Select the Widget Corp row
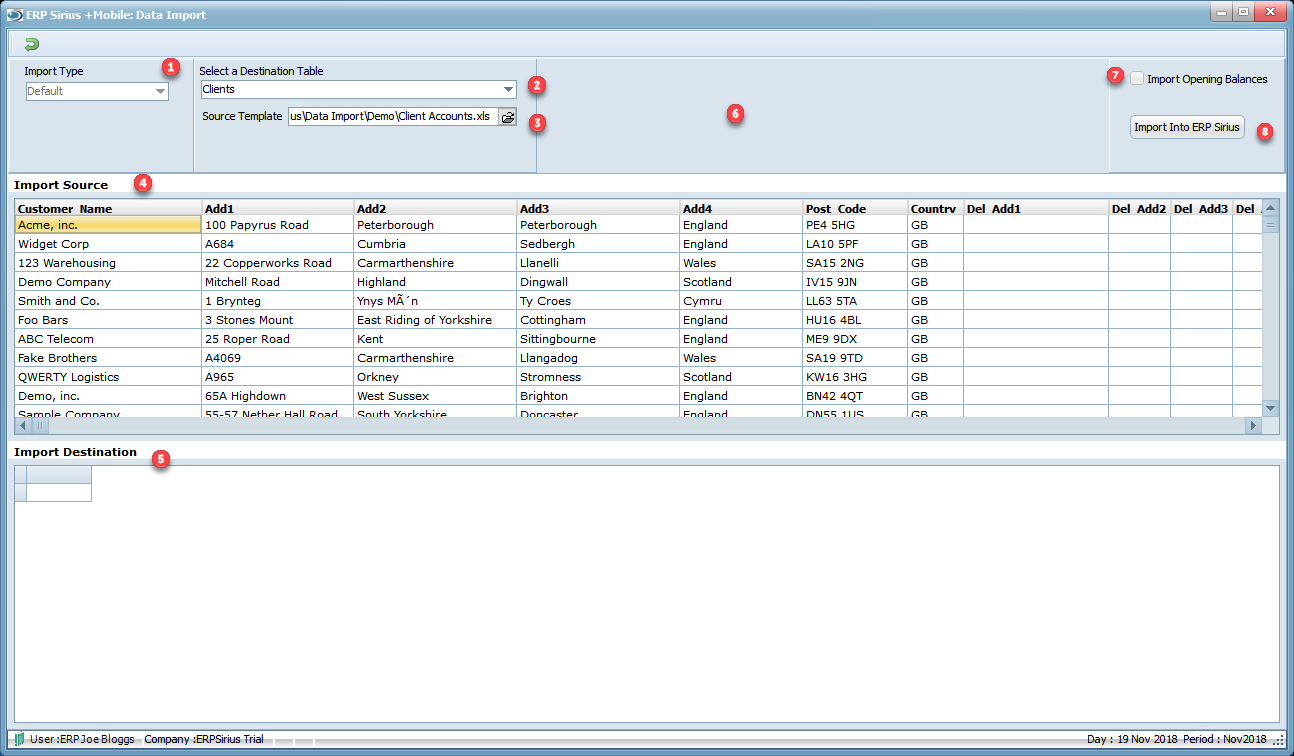Screen dimensions: 1294x756 (x=108, y=244)
